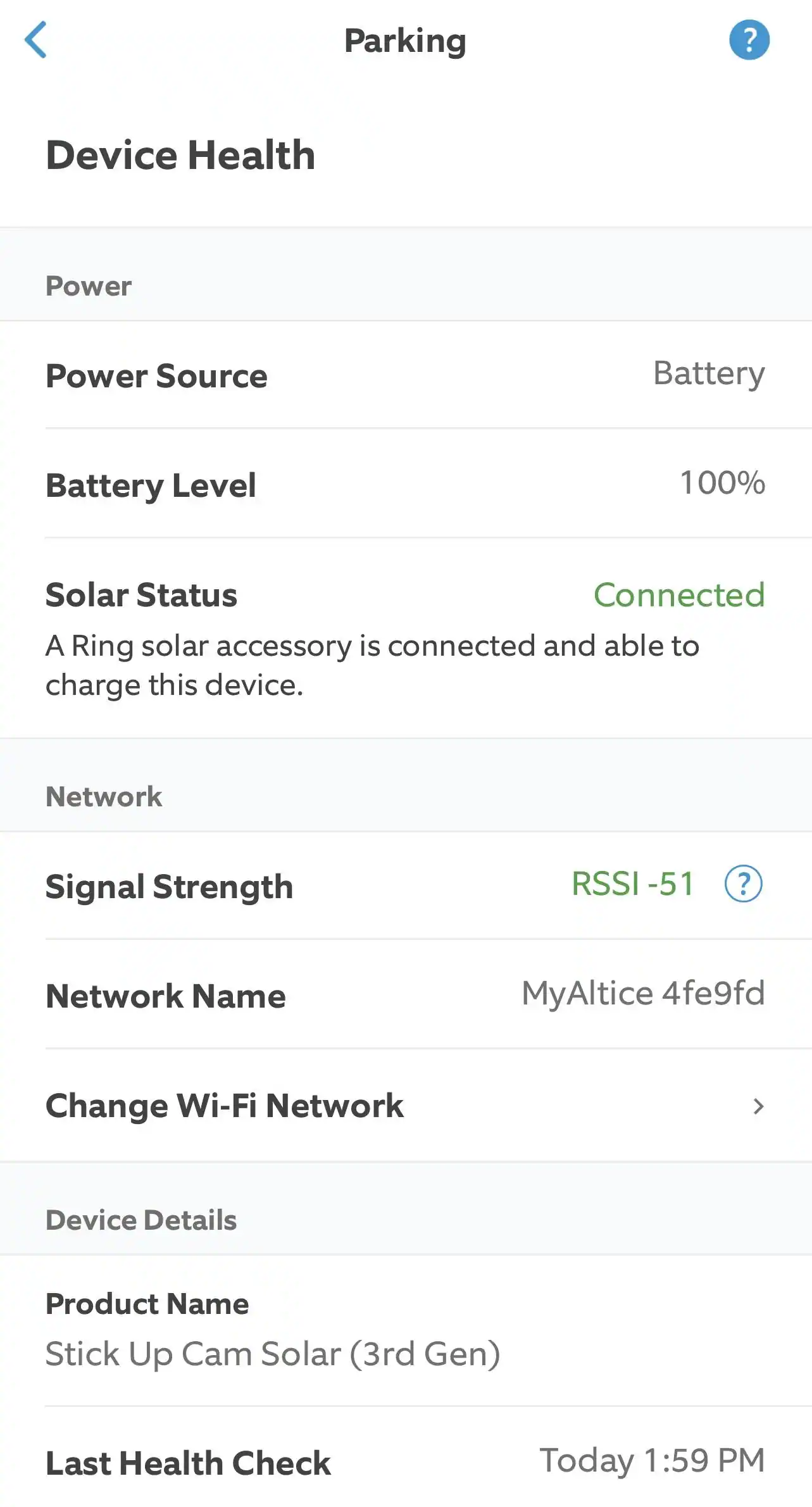Tap the Parking page title
812x1507 pixels.
(405, 41)
